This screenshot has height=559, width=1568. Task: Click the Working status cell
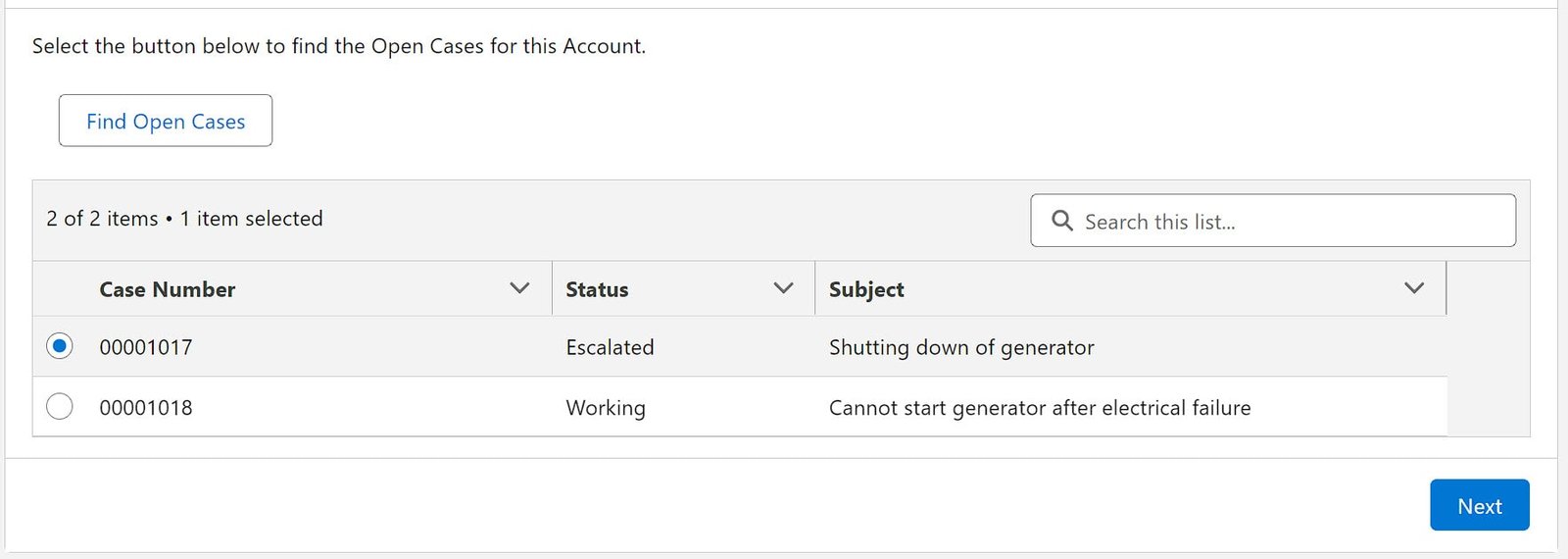click(606, 408)
